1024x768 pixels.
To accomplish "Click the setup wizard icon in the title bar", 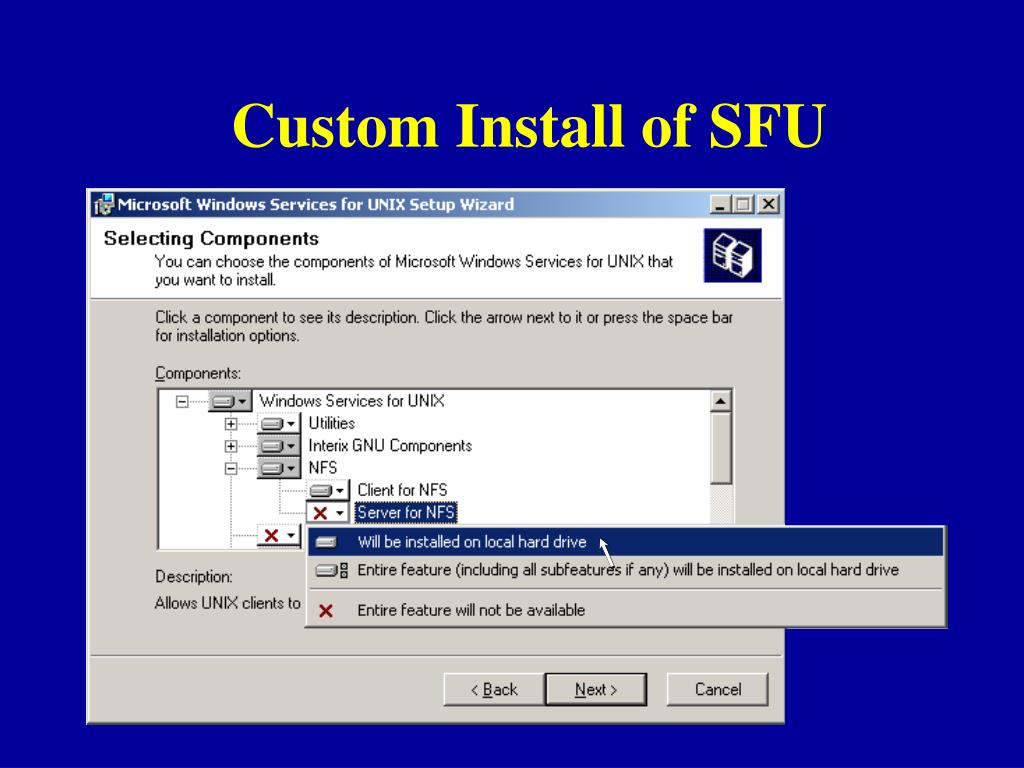I will click(103, 205).
